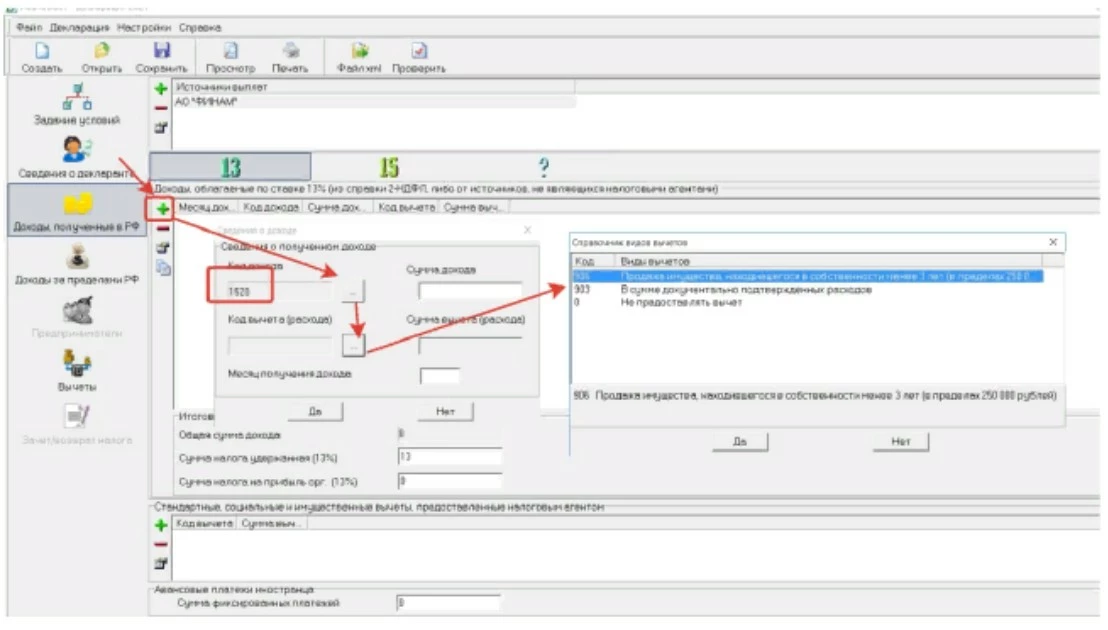
Task: Open the Код вычета lookup button
Action: [354, 344]
